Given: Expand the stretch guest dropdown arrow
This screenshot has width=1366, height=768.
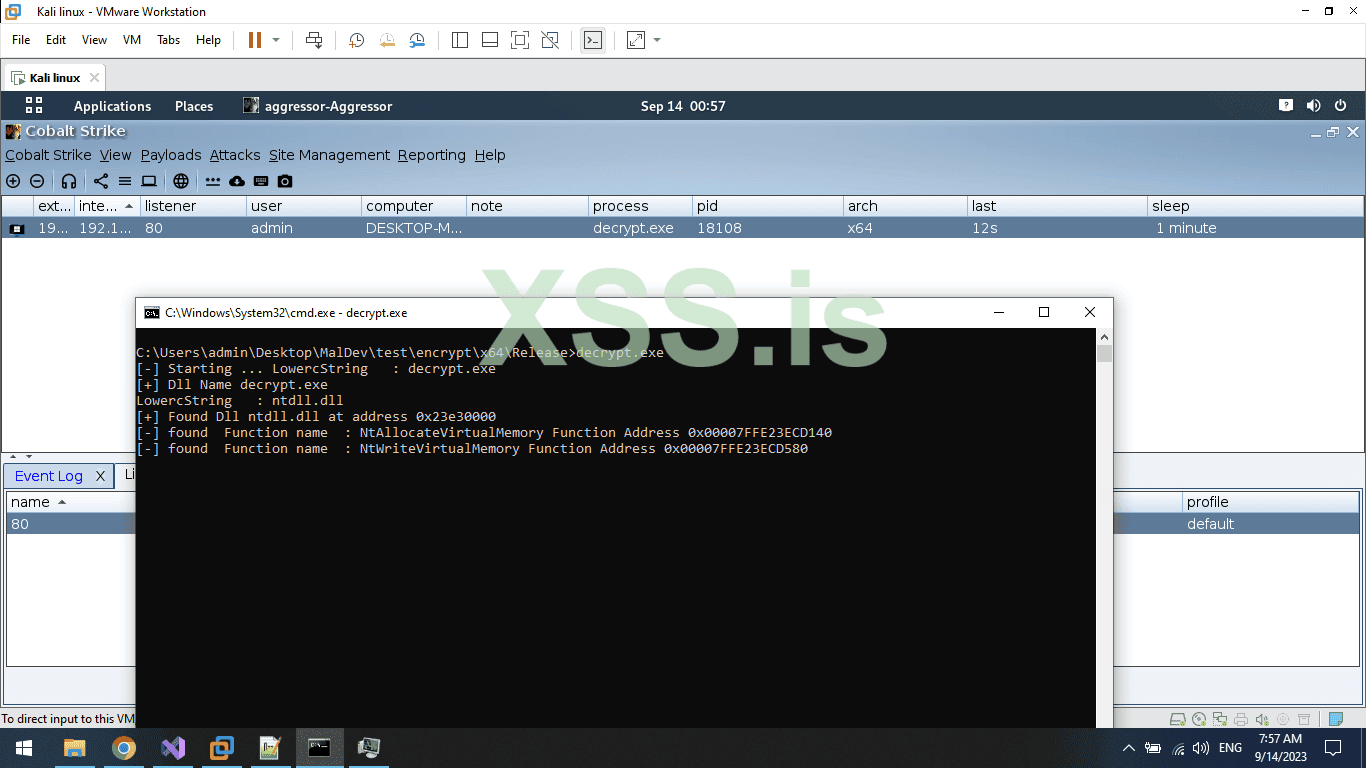Looking at the screenshot, I should tap(657, 40).
